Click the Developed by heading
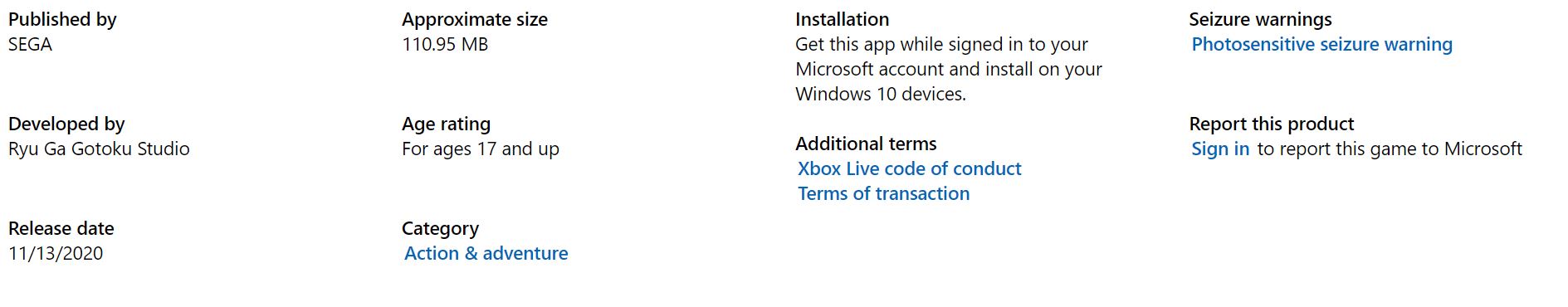This screenshot has height=307, width=1568. tap(66, 124)
